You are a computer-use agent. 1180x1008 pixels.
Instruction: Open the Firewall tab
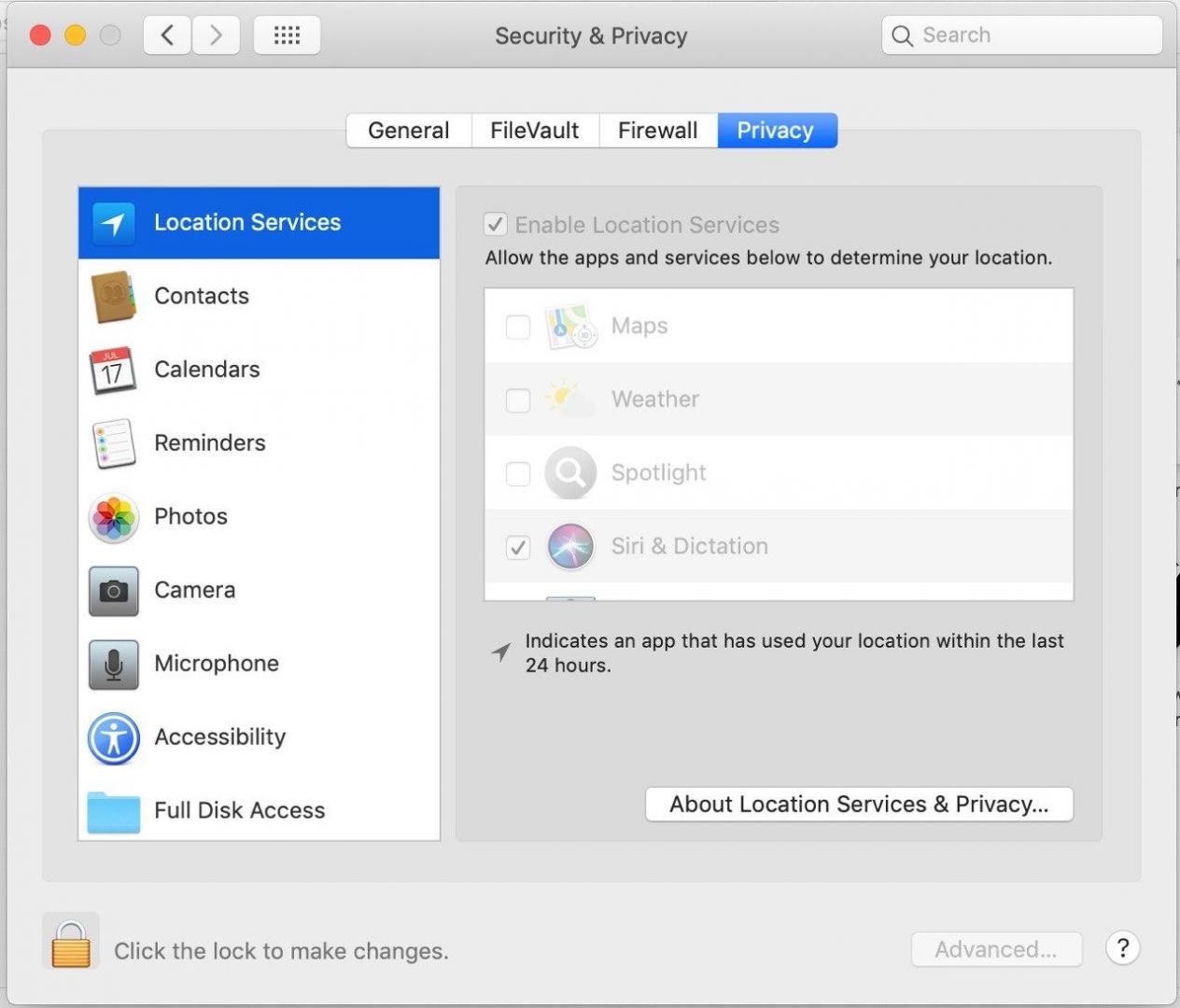point(657,131)
